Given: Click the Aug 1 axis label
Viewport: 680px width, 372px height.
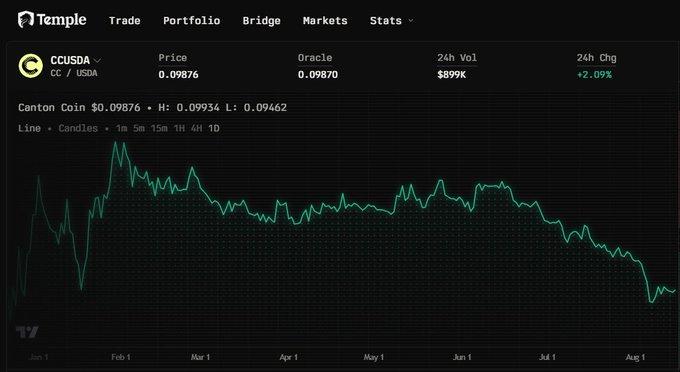Looking at the screenshot, I should [x=635, y=357].
